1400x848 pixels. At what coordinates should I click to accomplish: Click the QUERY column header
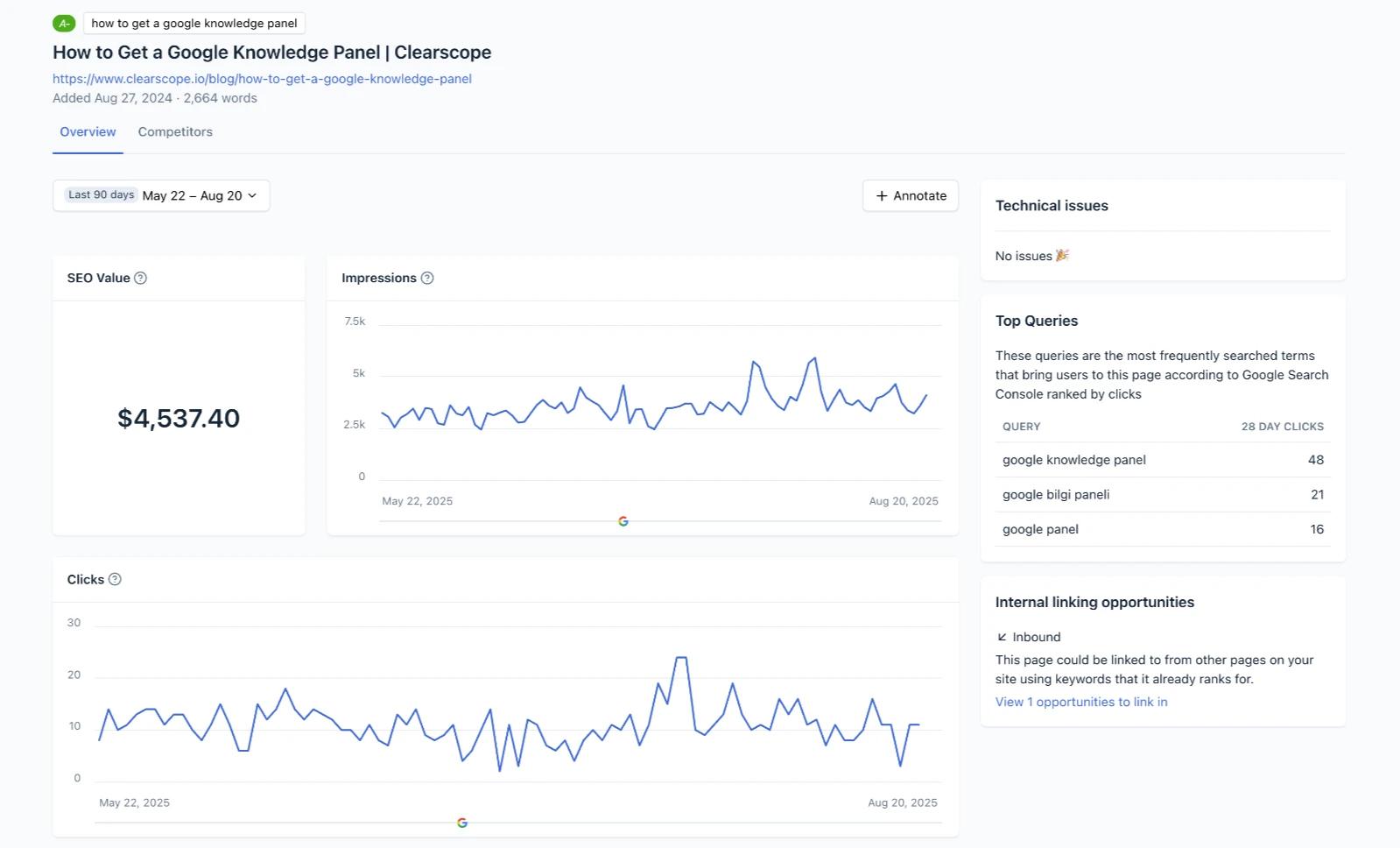click(x=1022, y=427)
